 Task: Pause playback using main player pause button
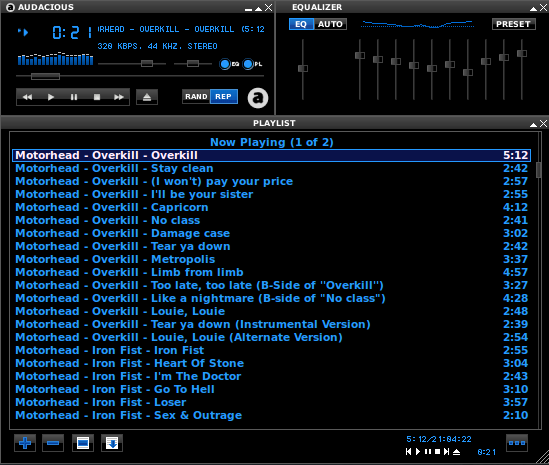(x=74, y=97)
